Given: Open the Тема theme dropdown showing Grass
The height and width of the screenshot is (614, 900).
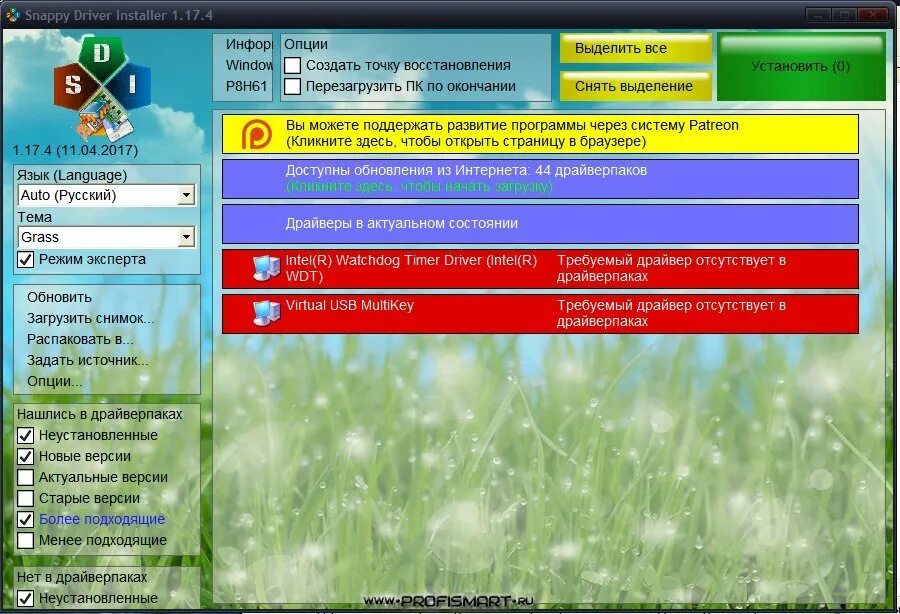Looking at the screenshot, I should click(x=107, y=237).
